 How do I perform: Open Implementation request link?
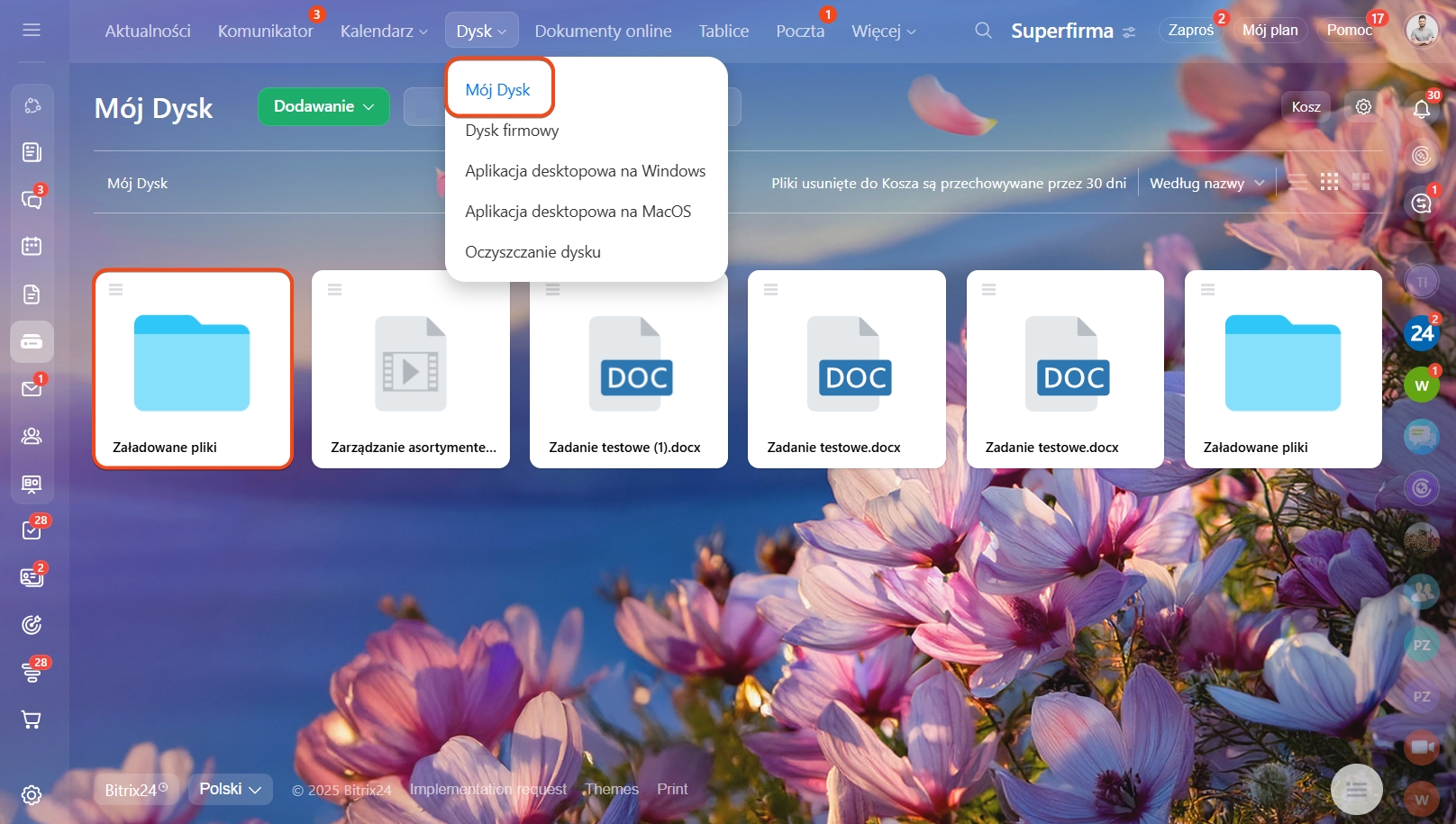[488, 789]
